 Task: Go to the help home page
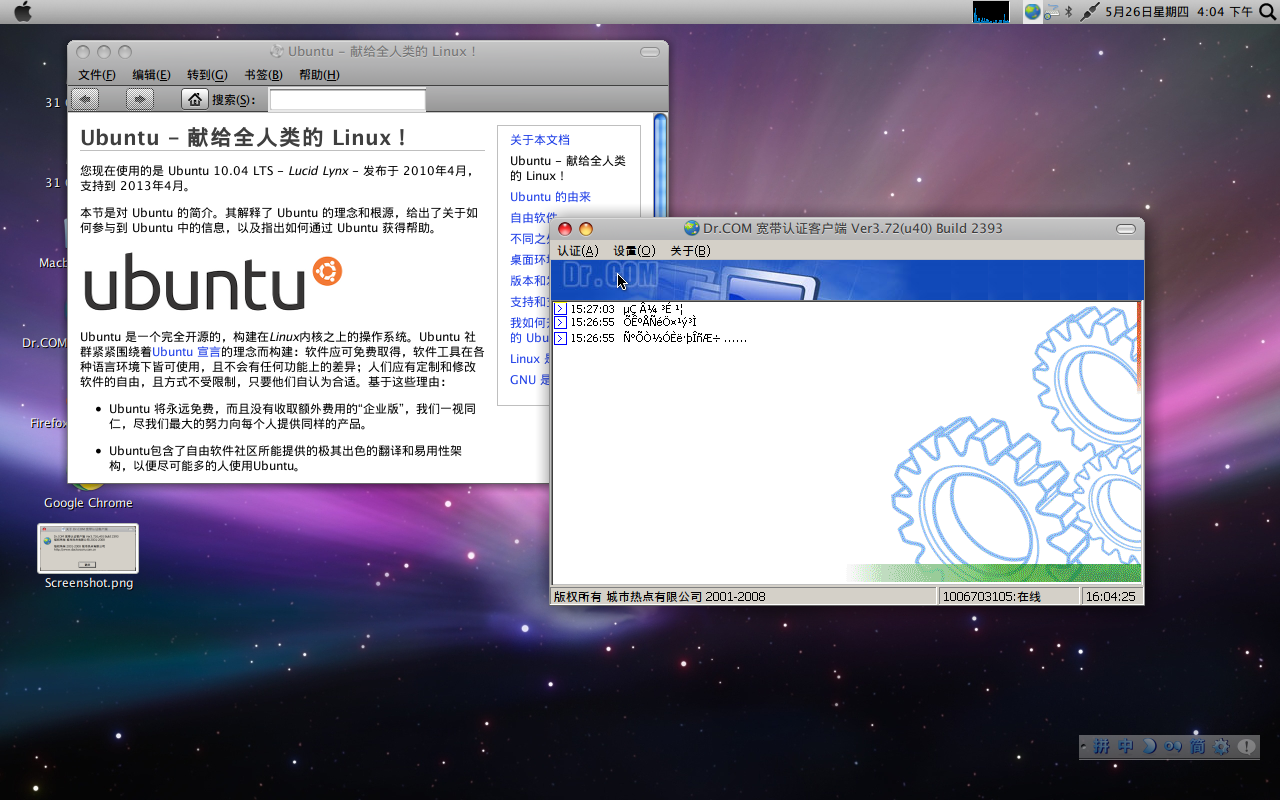(x=194, y=99)
